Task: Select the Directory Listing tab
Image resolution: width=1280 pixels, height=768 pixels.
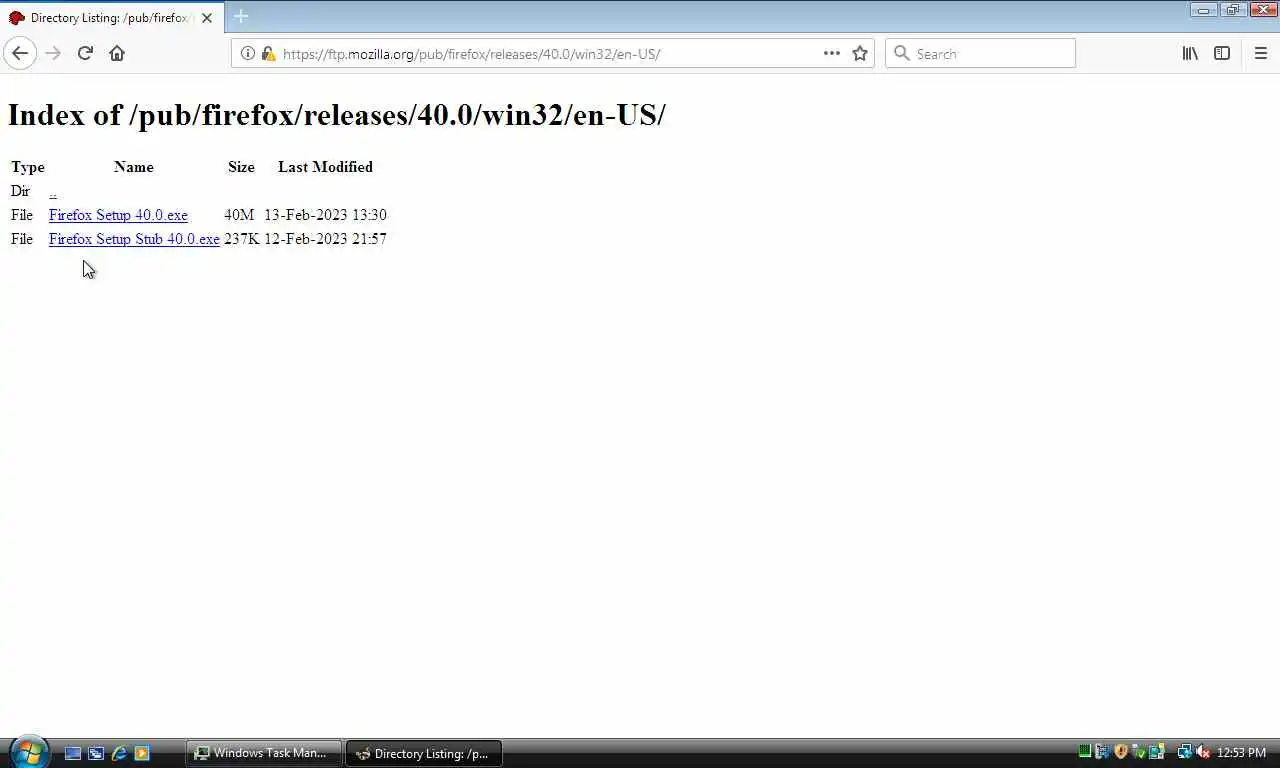Action: [111, 18]
